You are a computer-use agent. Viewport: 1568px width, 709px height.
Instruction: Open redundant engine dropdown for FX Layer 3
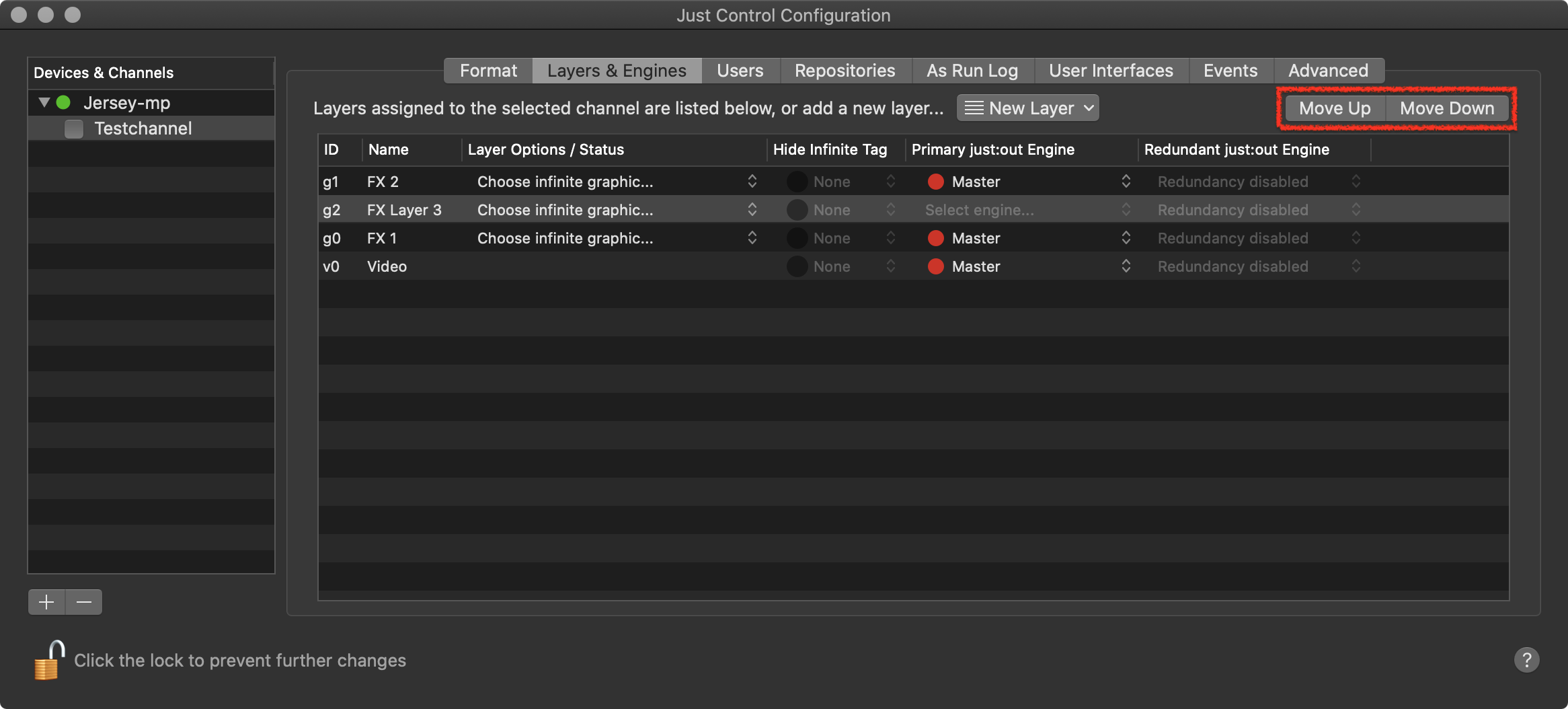[1259, 210]
